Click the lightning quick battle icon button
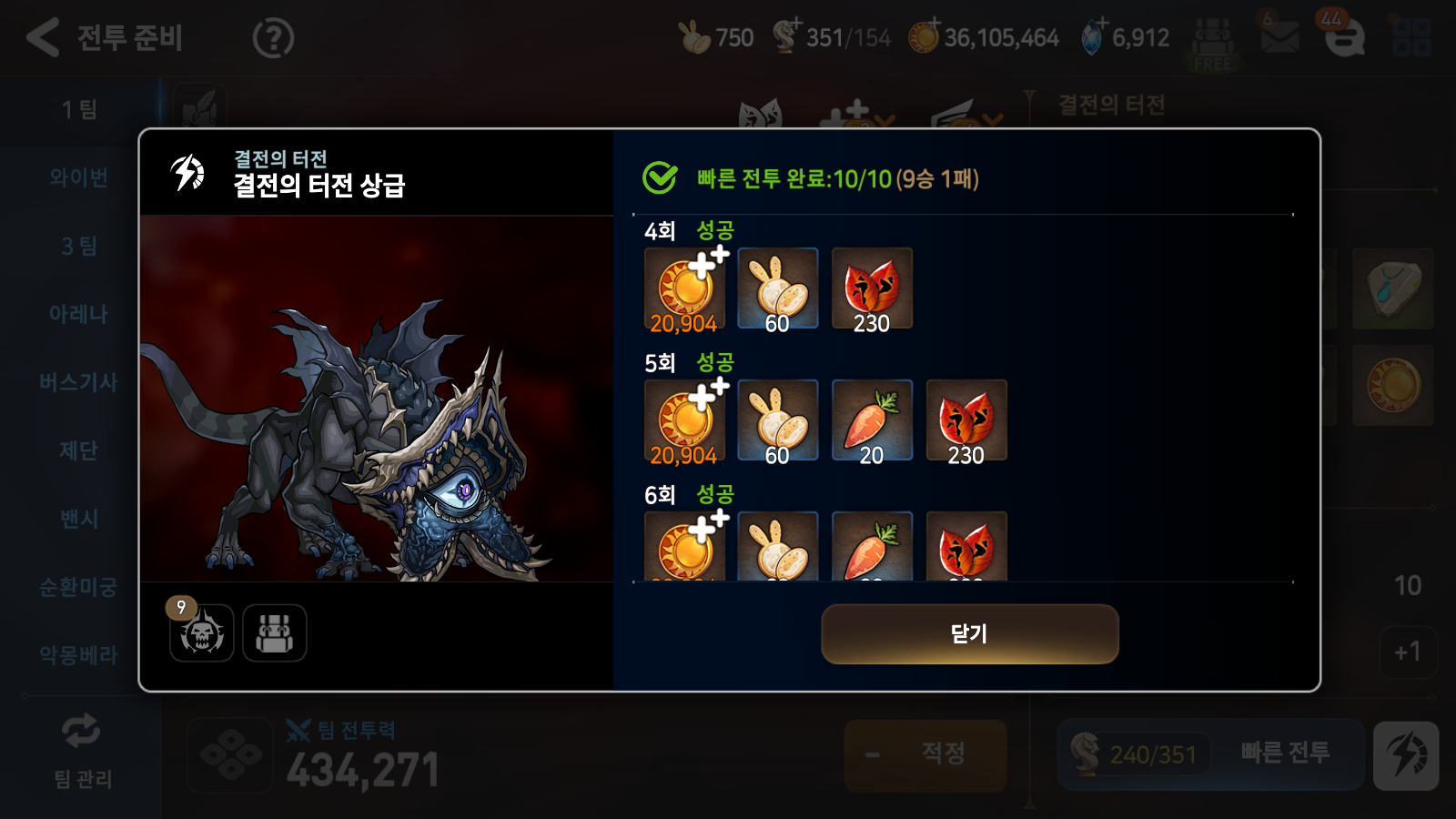1456x819 pixels. tap(1406, 755)
